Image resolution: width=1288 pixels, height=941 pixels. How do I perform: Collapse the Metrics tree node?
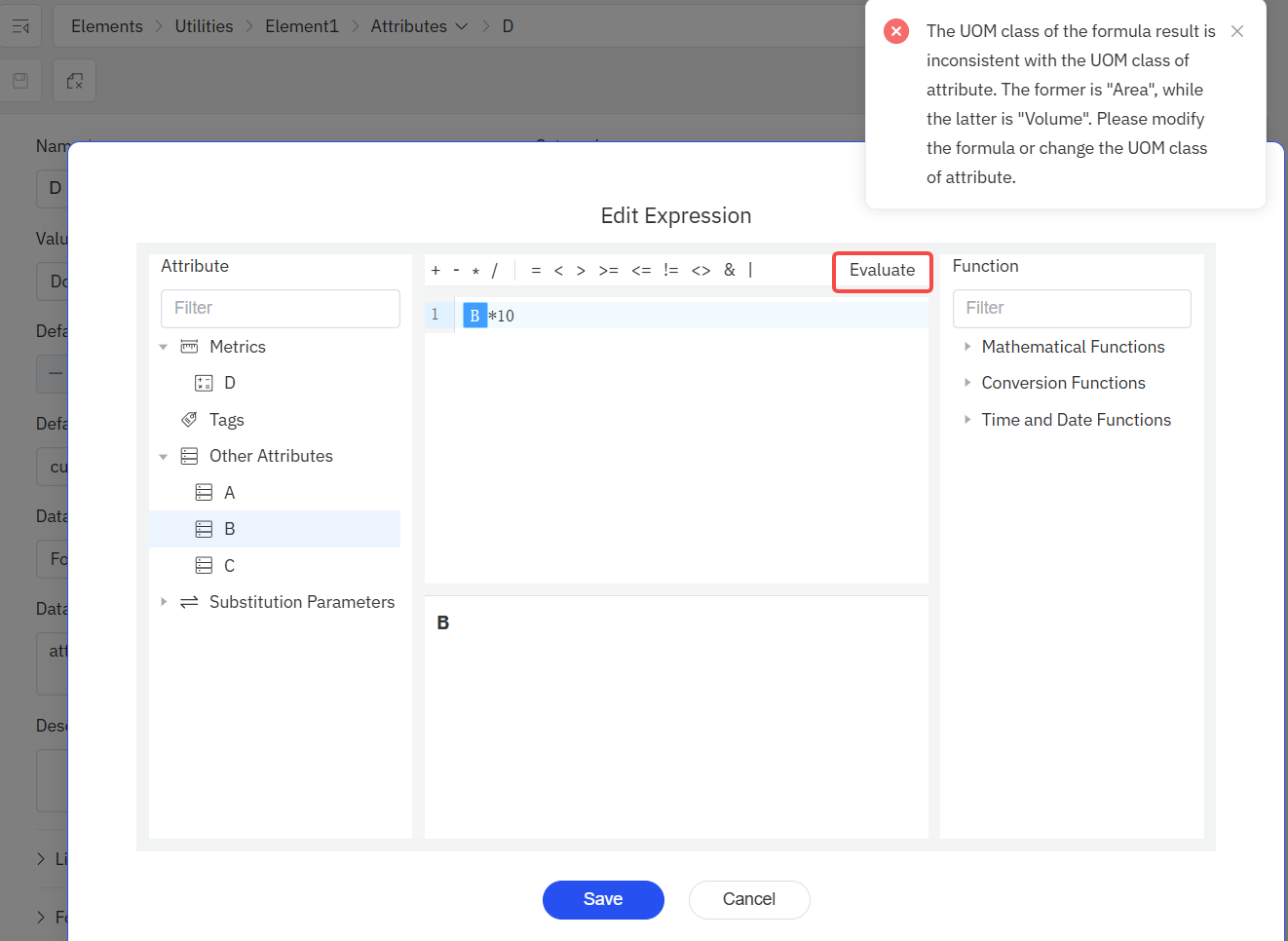(x=164, y=347)
